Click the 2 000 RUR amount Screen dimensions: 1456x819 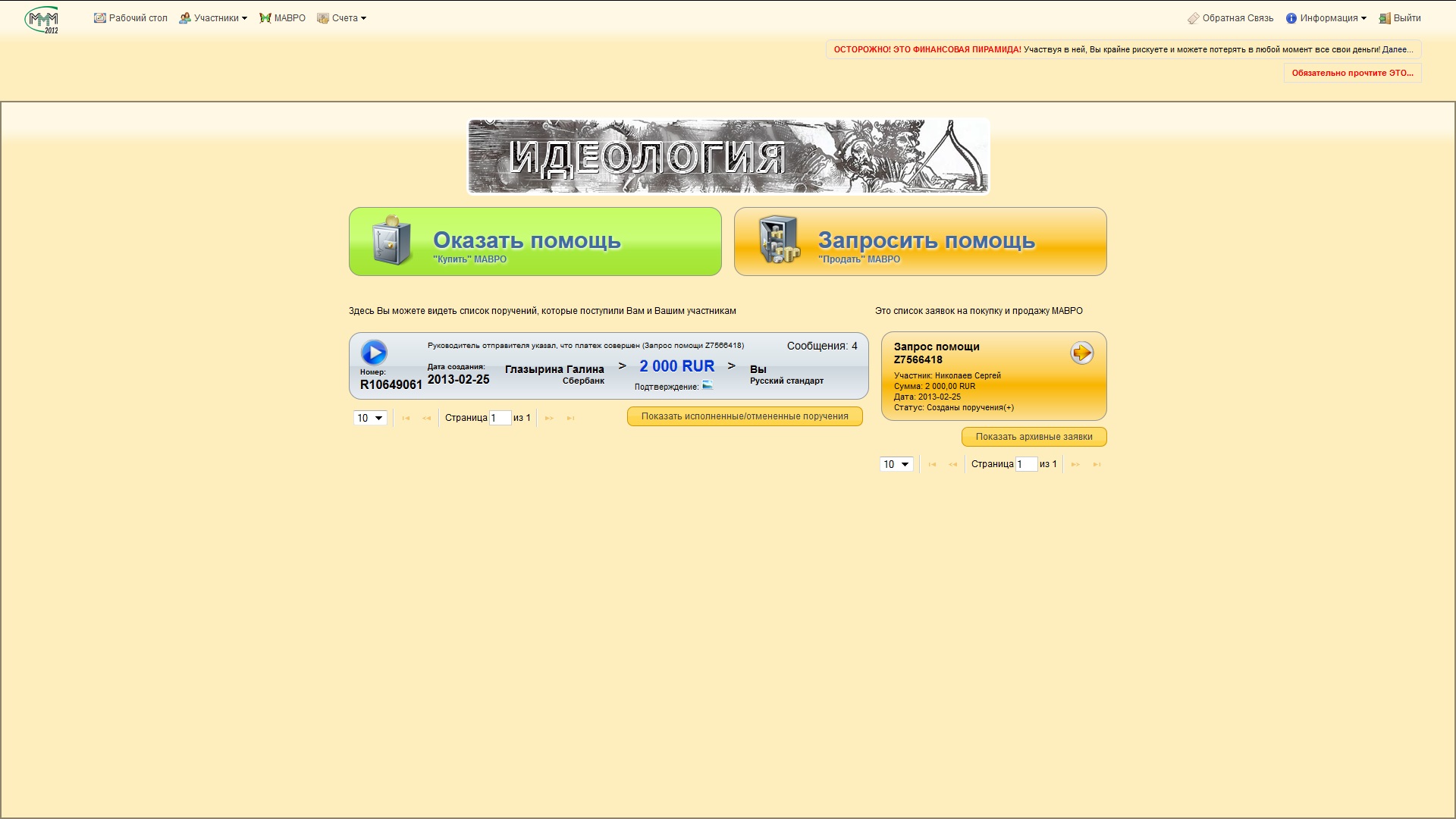click(x=677, y=366)
